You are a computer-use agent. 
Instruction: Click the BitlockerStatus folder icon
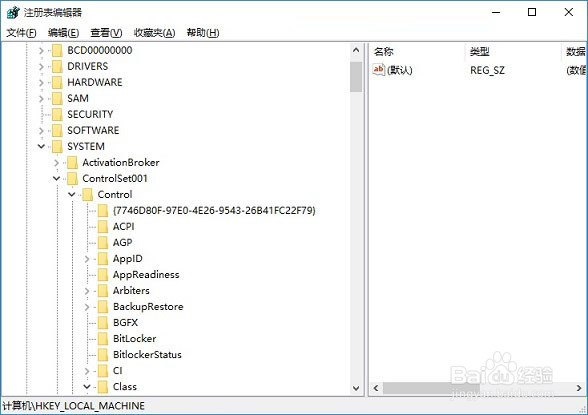click(103, 355)
